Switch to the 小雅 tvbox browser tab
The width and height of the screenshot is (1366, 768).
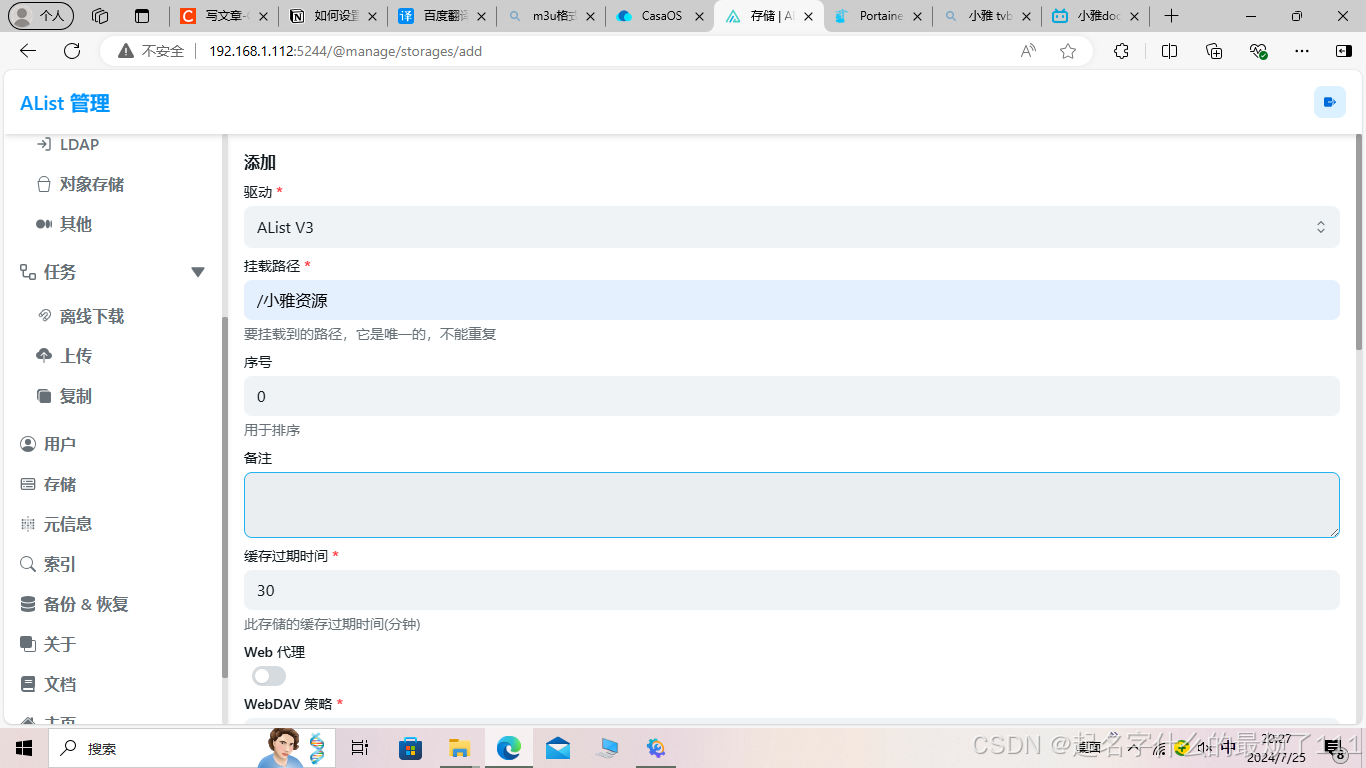(x=986, y=16)
